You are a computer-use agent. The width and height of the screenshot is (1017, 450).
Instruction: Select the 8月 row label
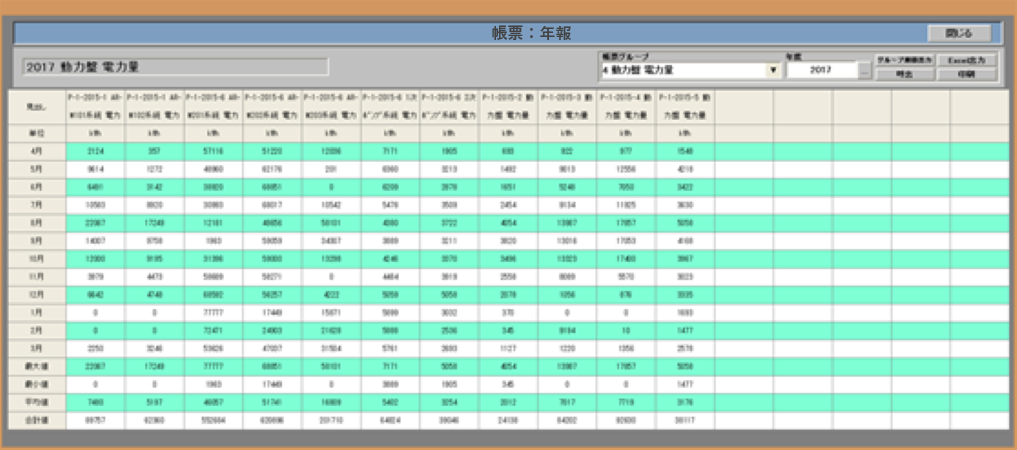point(36,224)
